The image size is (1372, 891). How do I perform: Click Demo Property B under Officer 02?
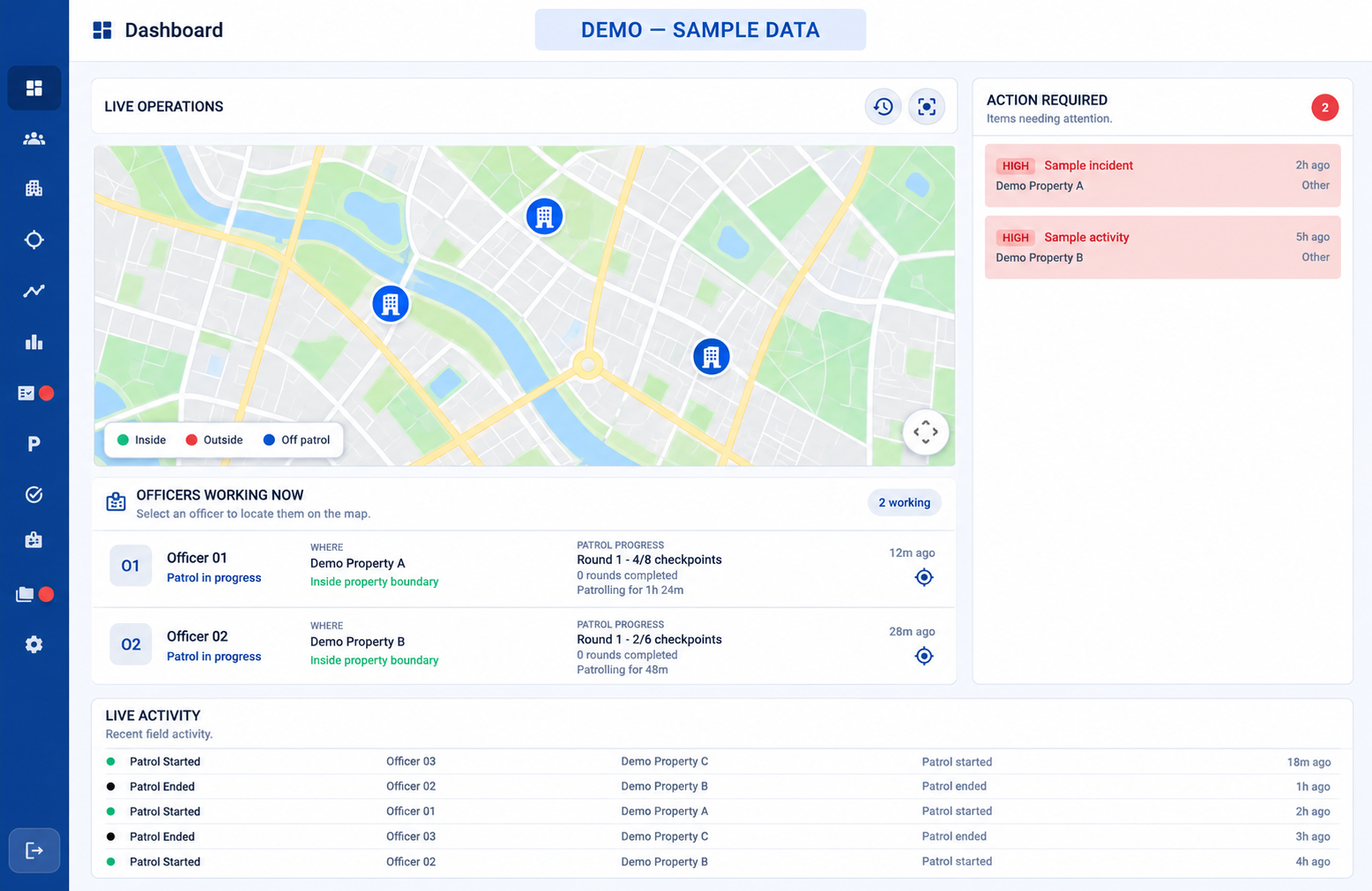(x=357, y=642)
